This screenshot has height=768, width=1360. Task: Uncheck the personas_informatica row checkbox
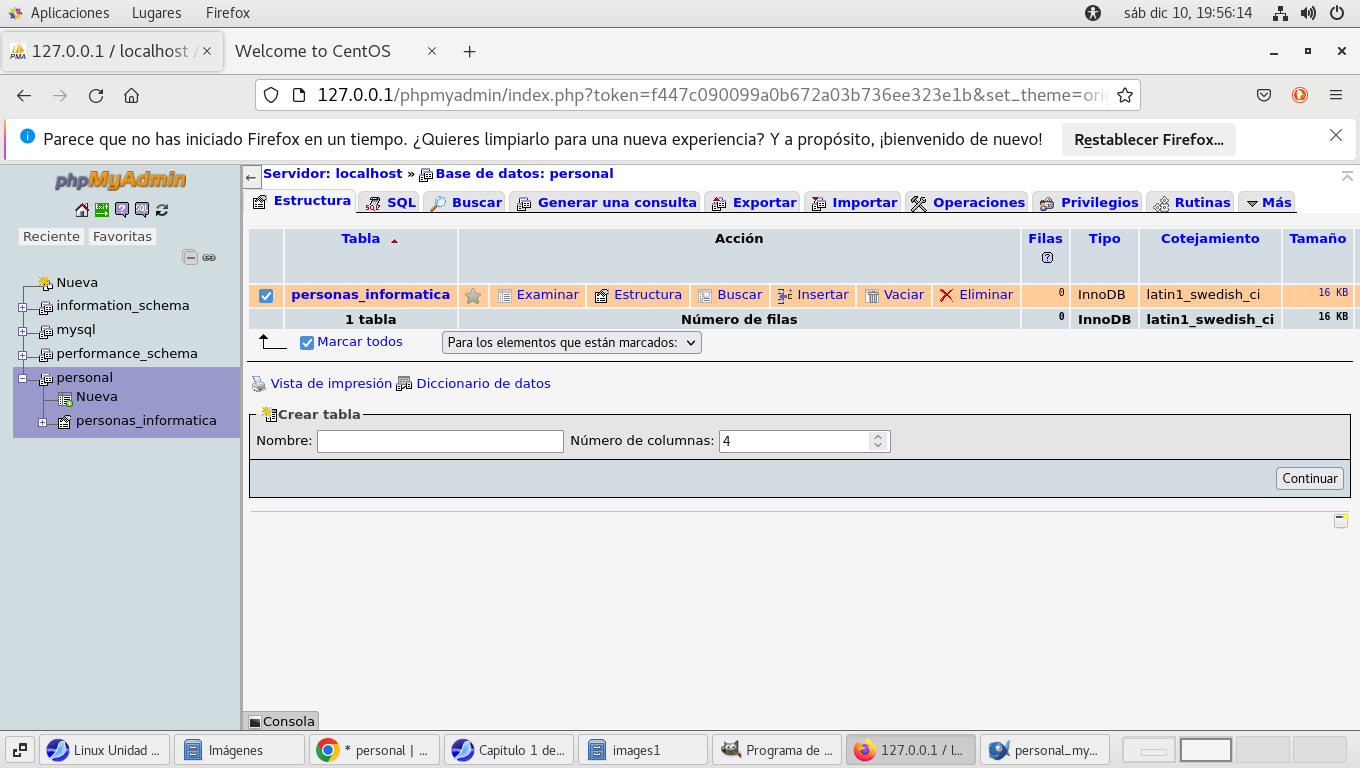[x=266, y=296]
